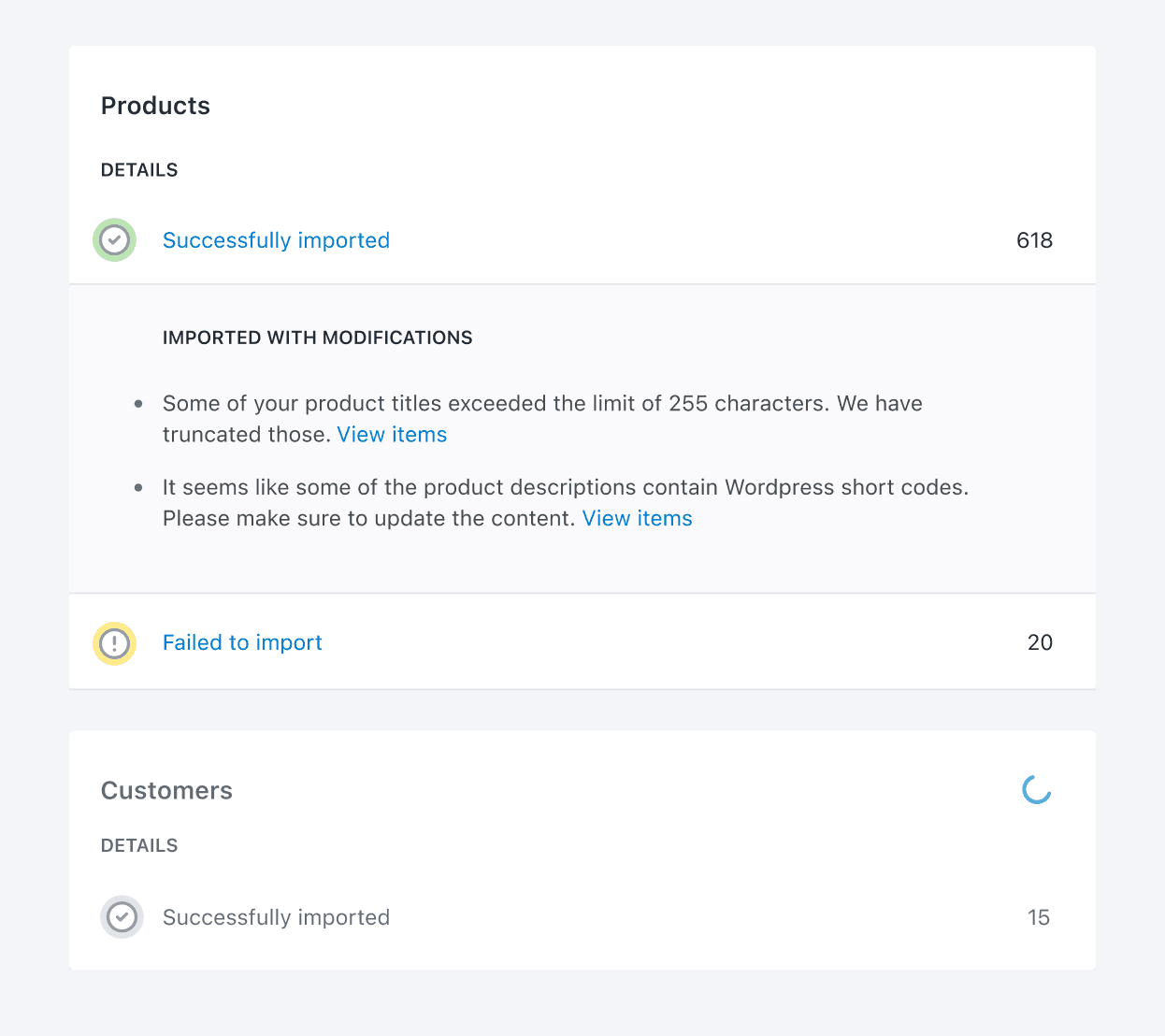This screenshot has width=1165, height=1036.
Task: Click the gray checkmark icon under Customers
Action: (x=122, y=917)
